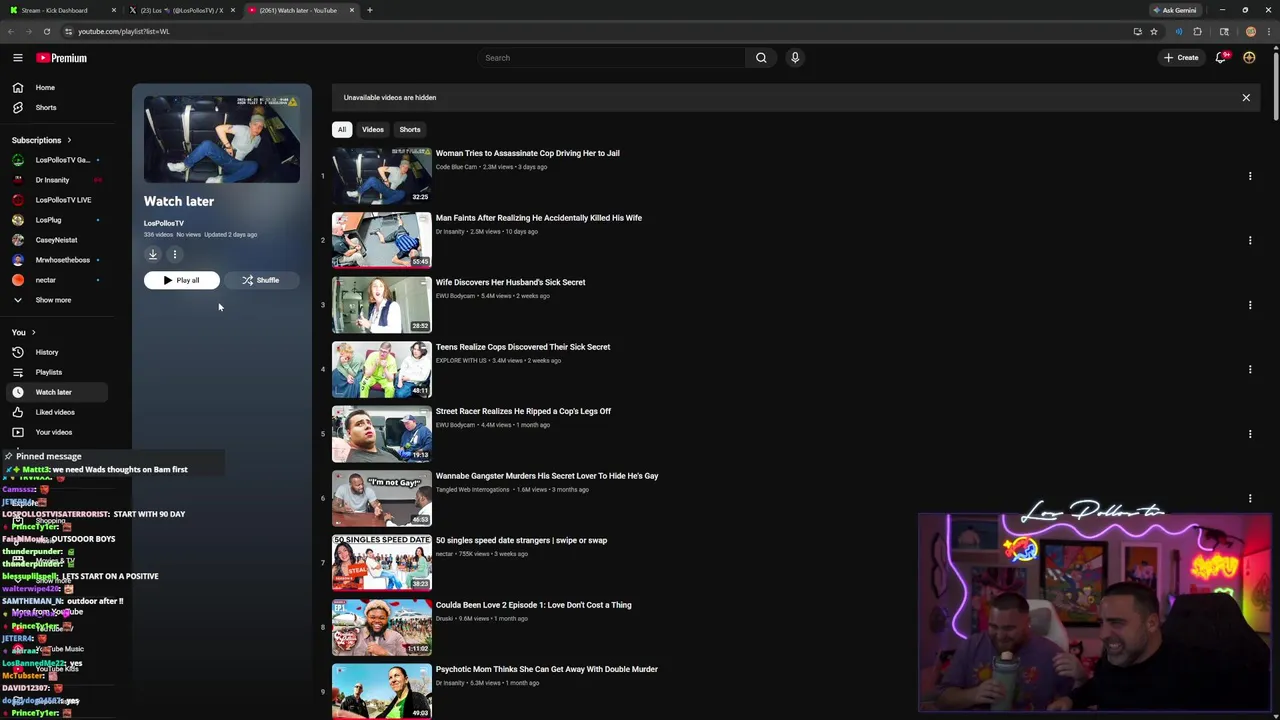Expand the You section chevron

point(33,332)
